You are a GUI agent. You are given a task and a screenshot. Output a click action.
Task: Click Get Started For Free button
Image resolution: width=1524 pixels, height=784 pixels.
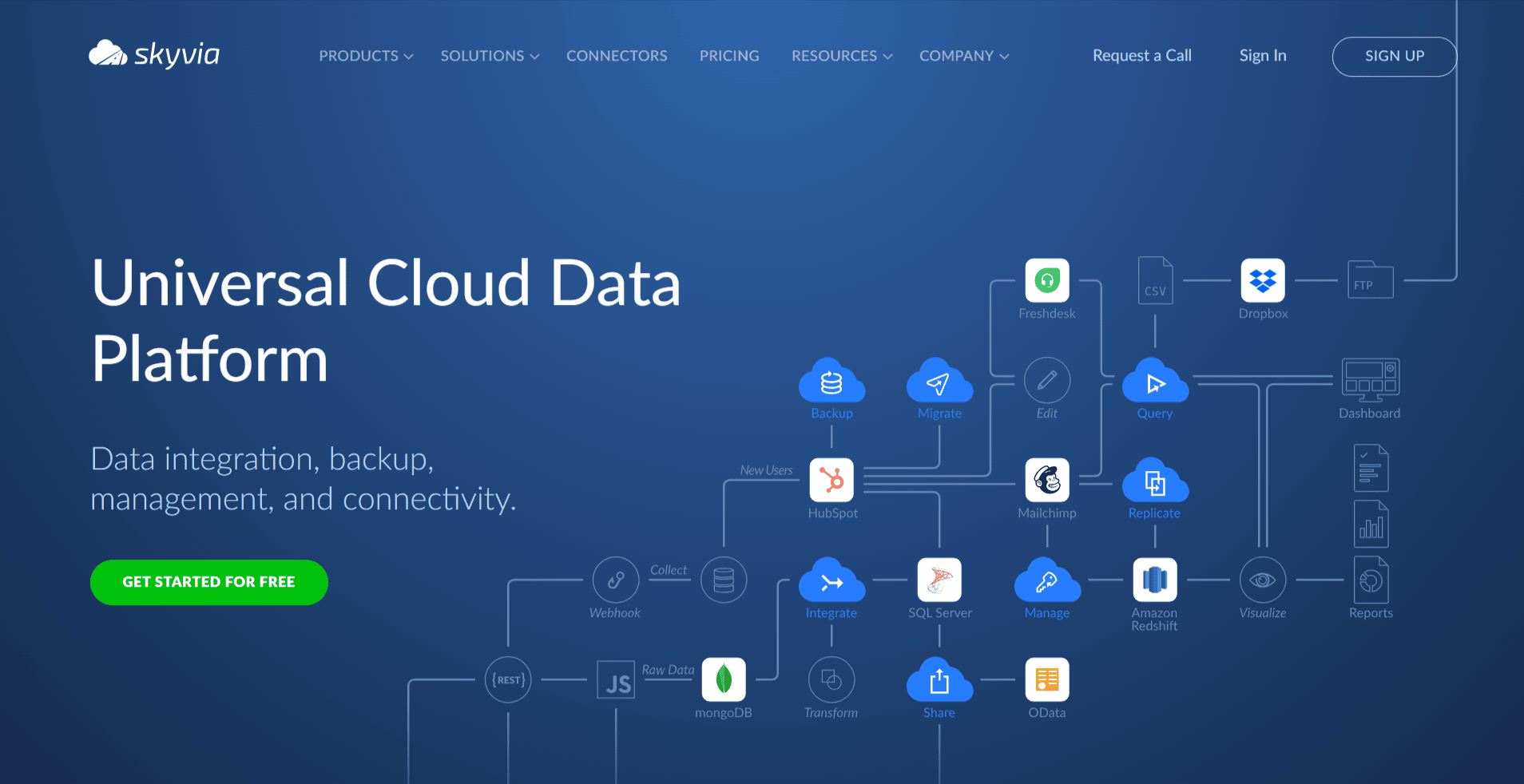pyautogui.click(x=209, y=582)
